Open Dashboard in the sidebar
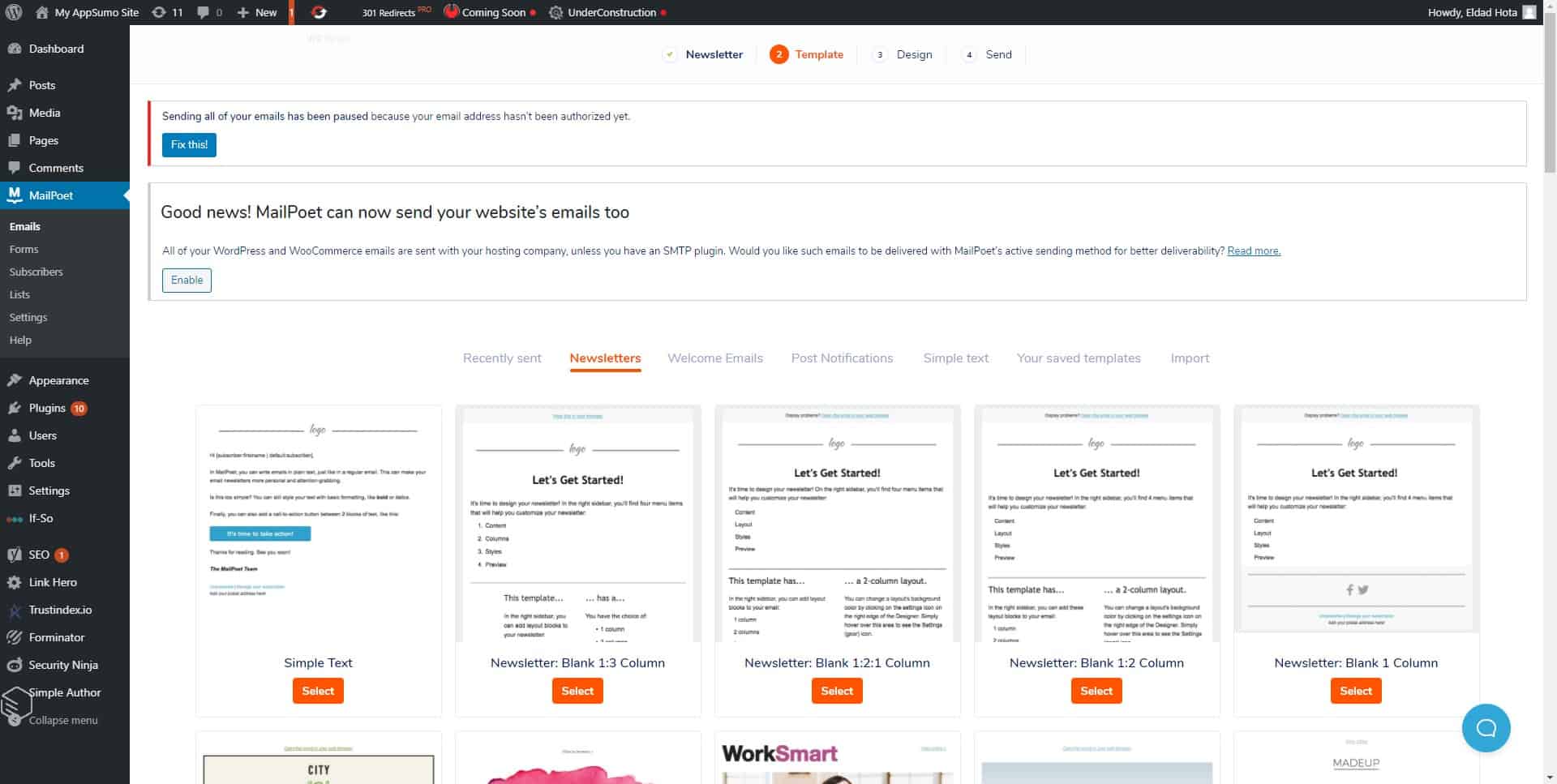Image resolution: width=1557 pixels, height=784 pixels. tap(65, 49)
